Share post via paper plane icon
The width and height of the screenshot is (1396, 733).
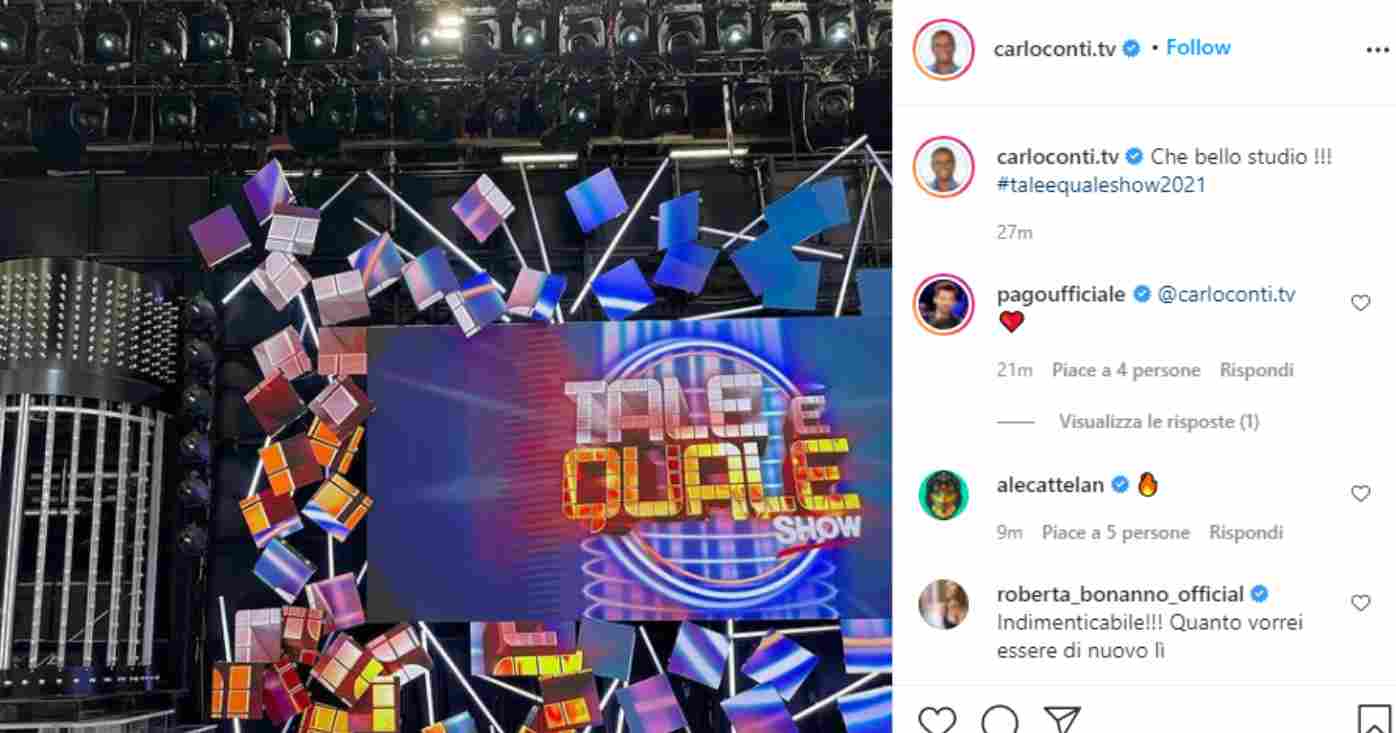(x=1062, y=719)
